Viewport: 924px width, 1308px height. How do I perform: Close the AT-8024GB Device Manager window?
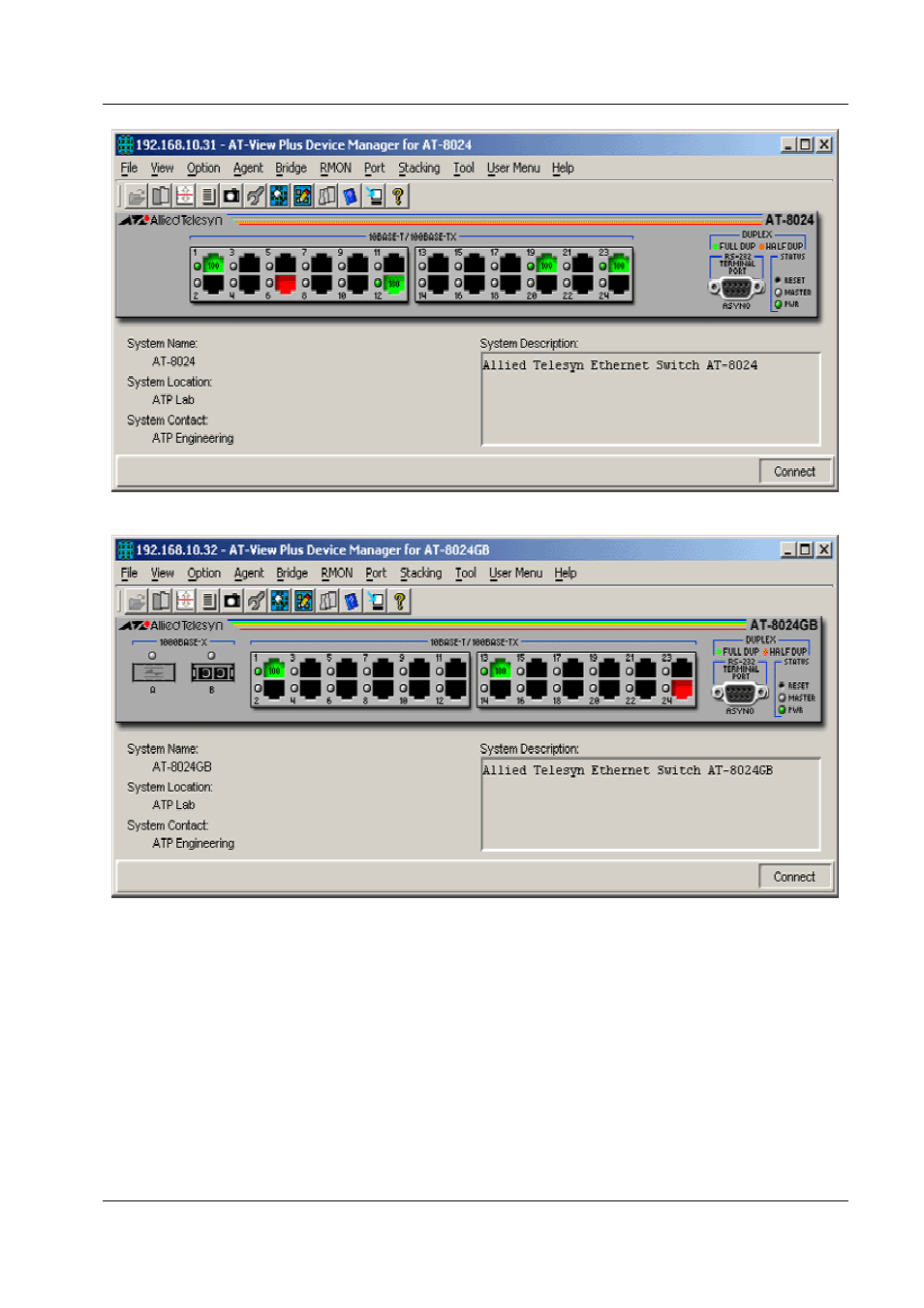[824, 549]
